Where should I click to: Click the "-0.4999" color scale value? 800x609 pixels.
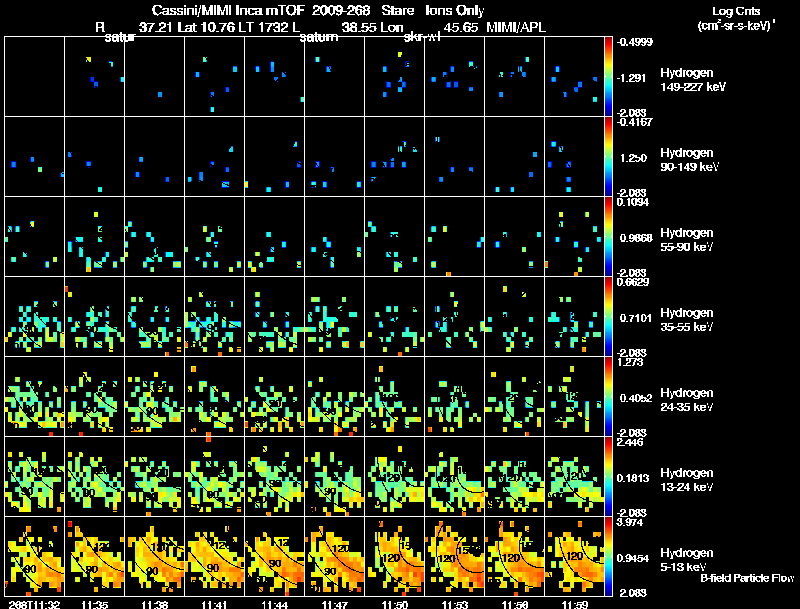tap(635, 42)
